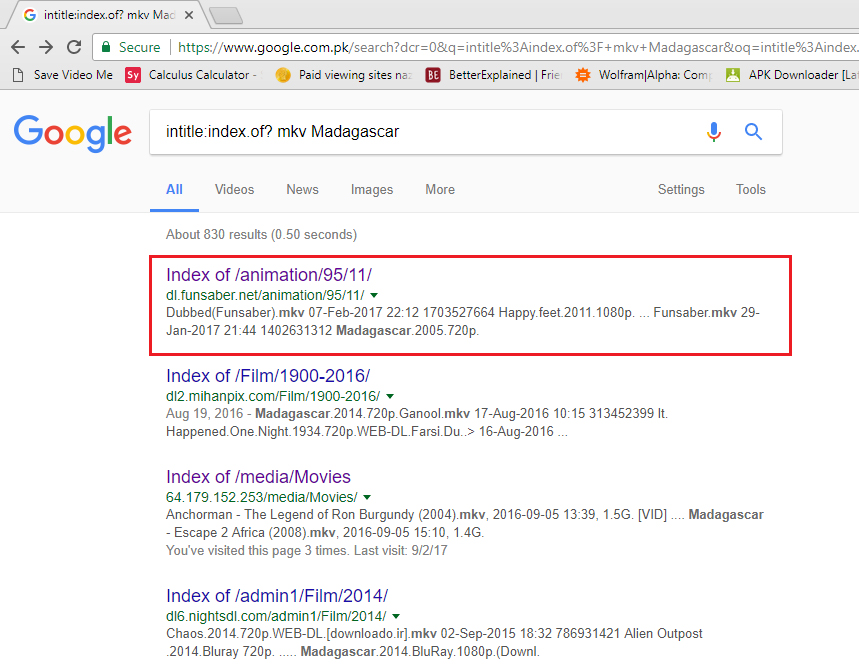Click the address bar URL text

[x=518, y=48]
